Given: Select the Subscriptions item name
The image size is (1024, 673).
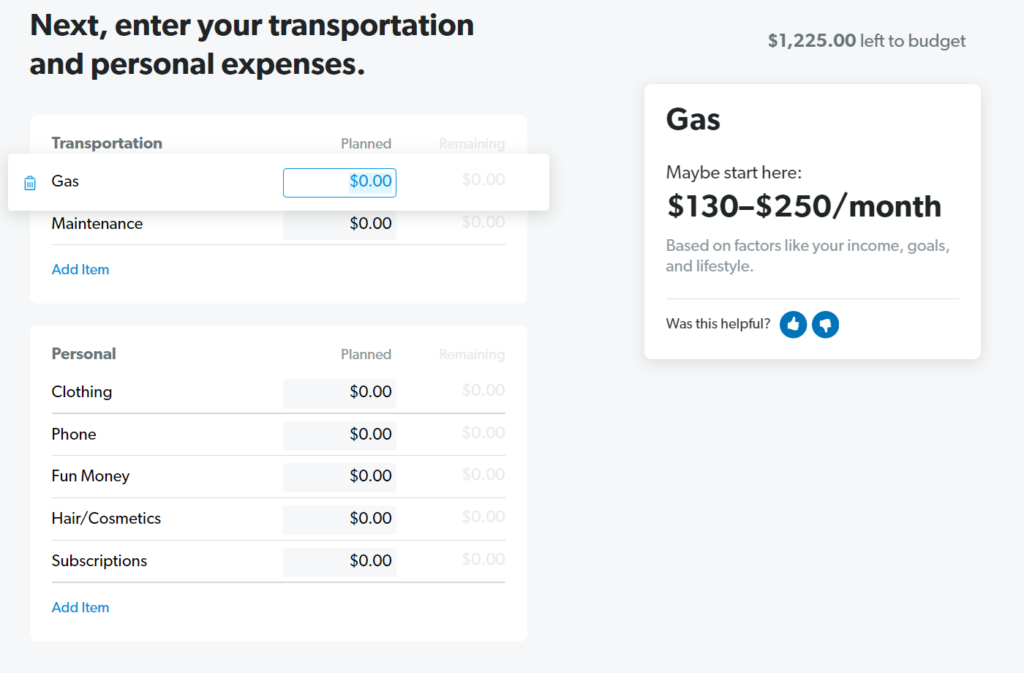Looking at the screenshot, I should pos(99,561).
